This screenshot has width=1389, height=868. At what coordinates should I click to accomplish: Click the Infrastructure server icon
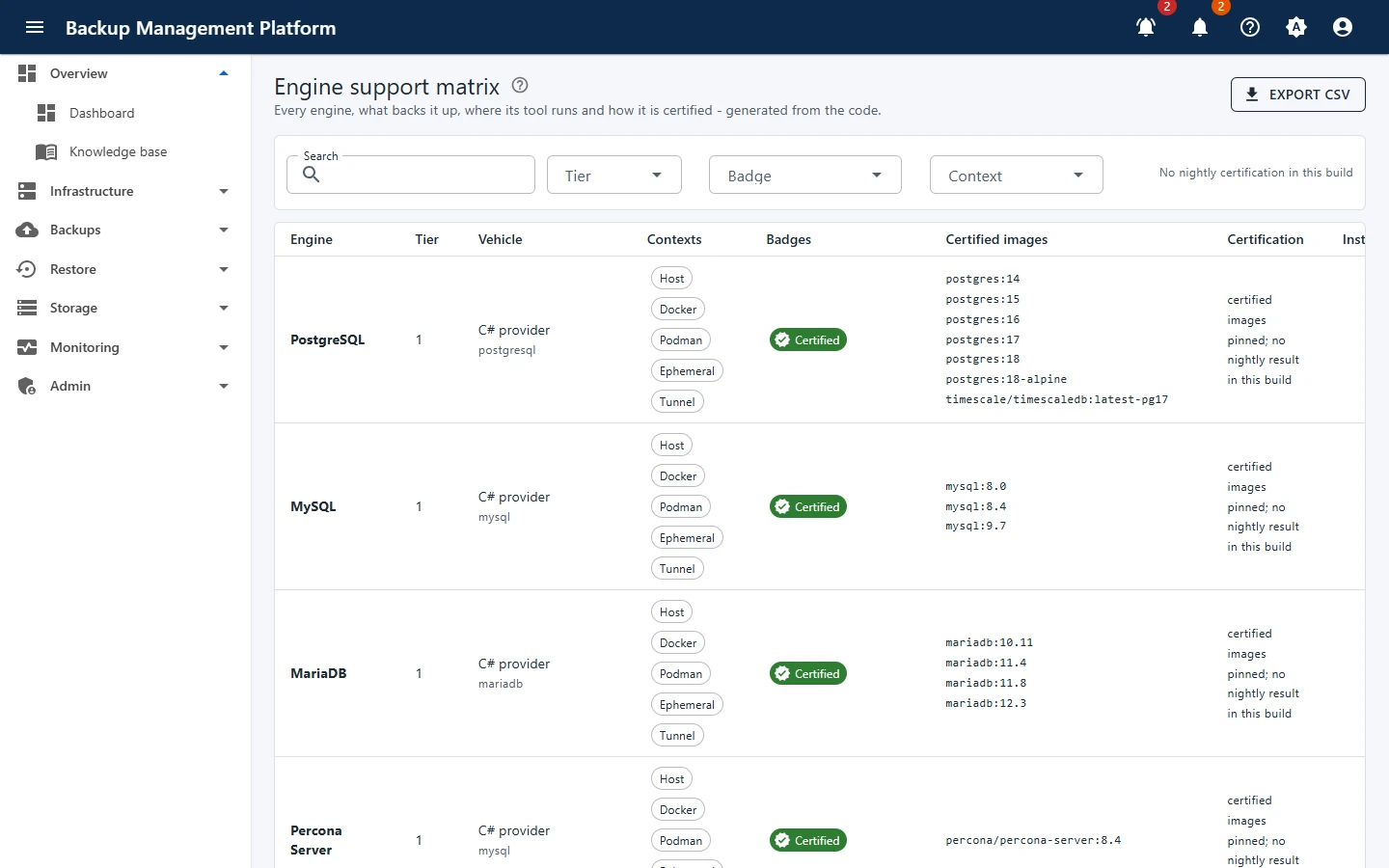click(x=27, y=191)
